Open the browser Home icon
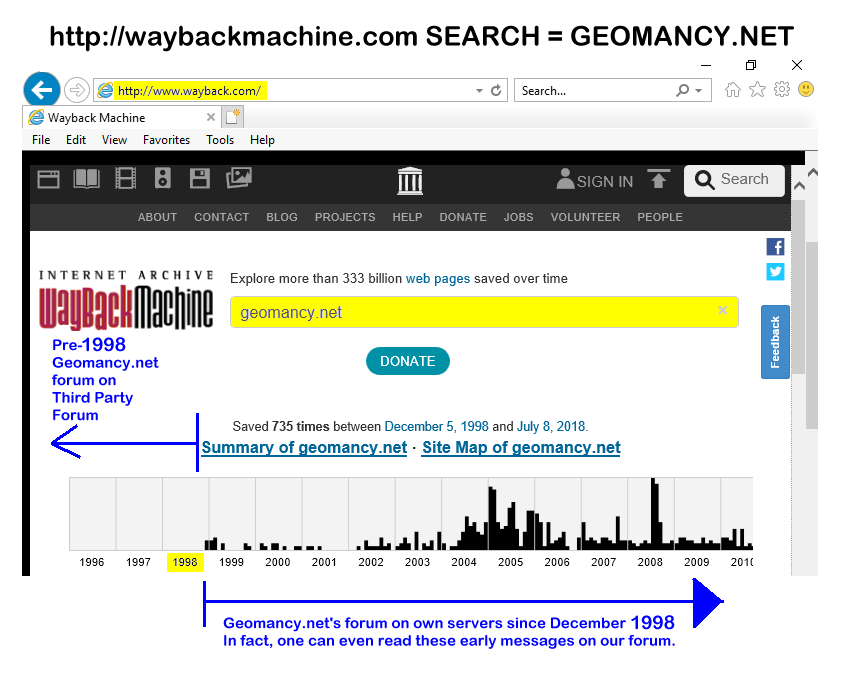This screenshot has width=854, height=680. 733,89
